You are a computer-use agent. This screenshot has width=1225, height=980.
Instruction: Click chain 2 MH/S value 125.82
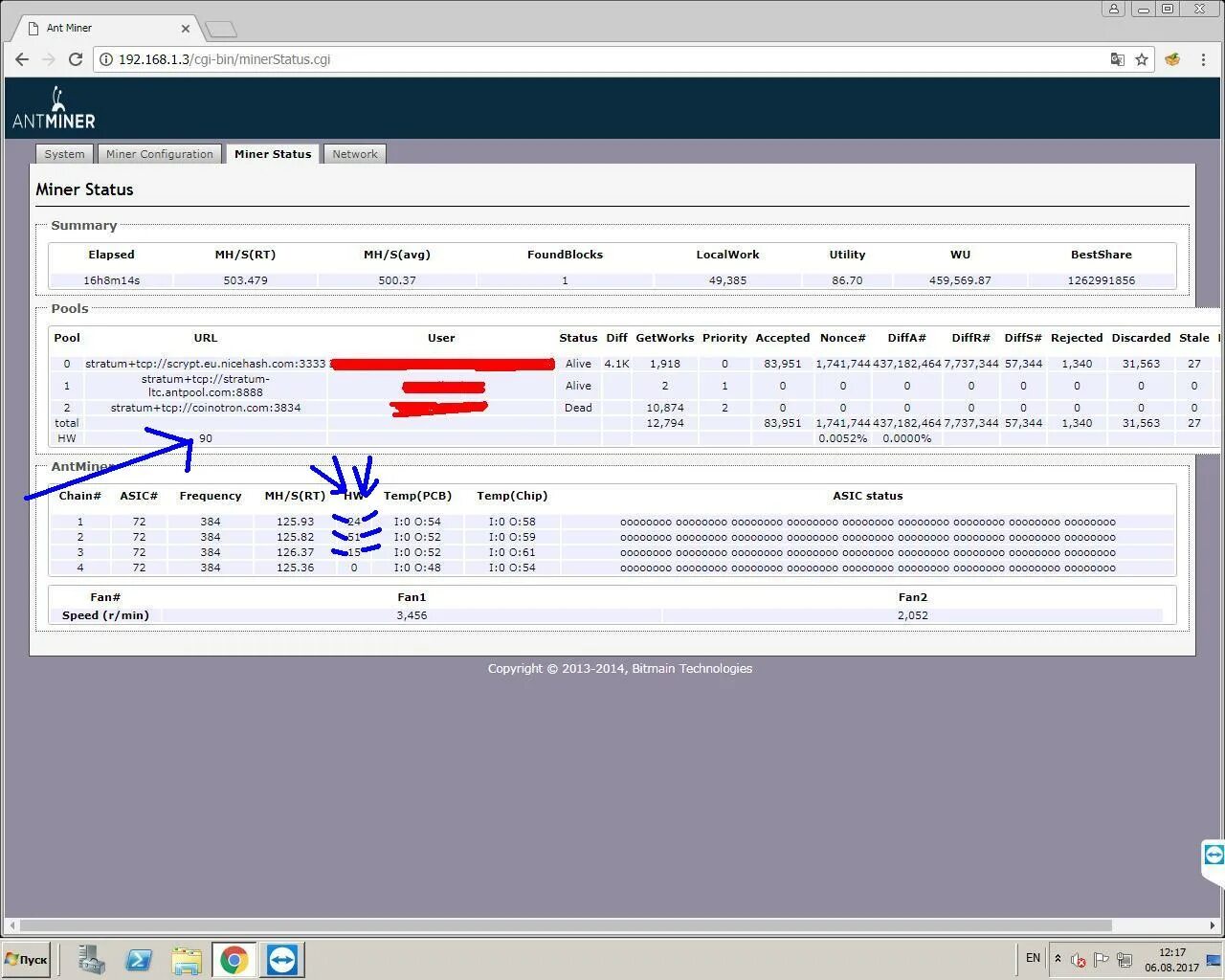coord(295,537)
